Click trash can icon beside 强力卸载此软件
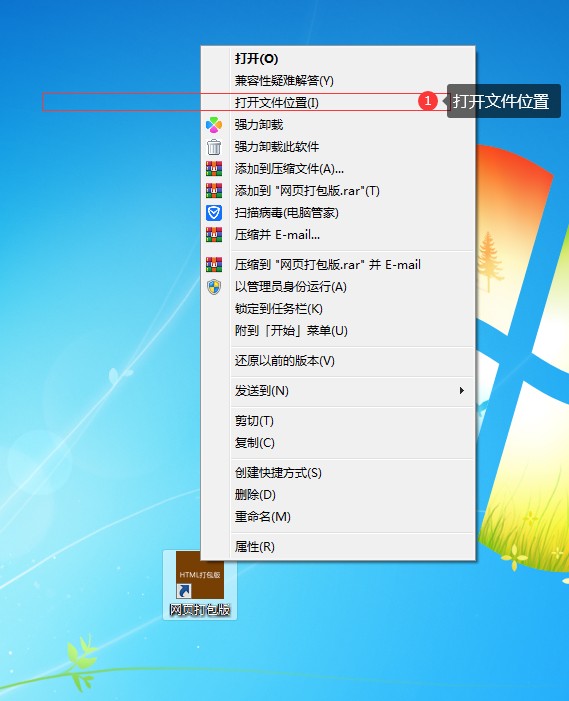The image size is (569, 701). click(214, 147)
